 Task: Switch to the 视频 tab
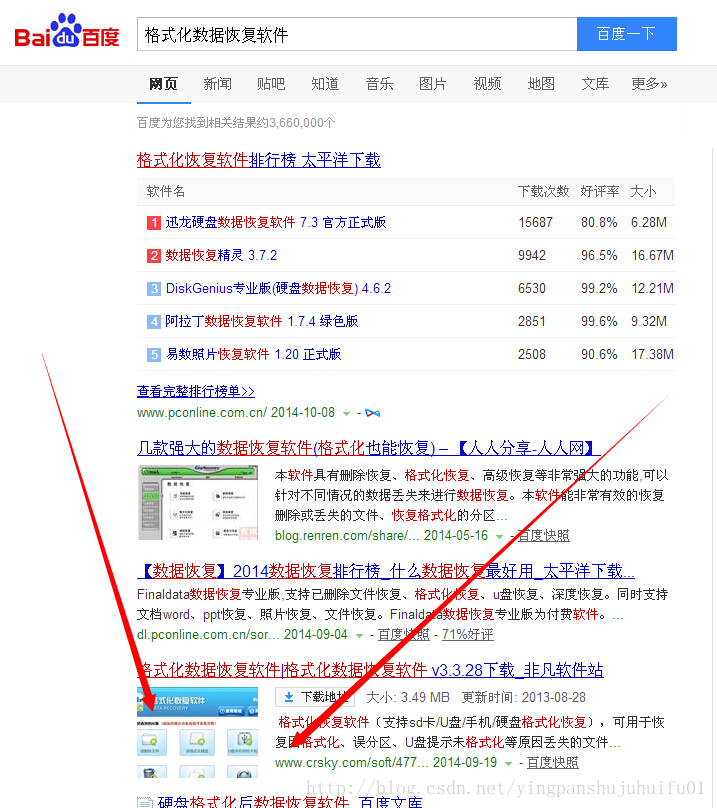coord(487,84)
